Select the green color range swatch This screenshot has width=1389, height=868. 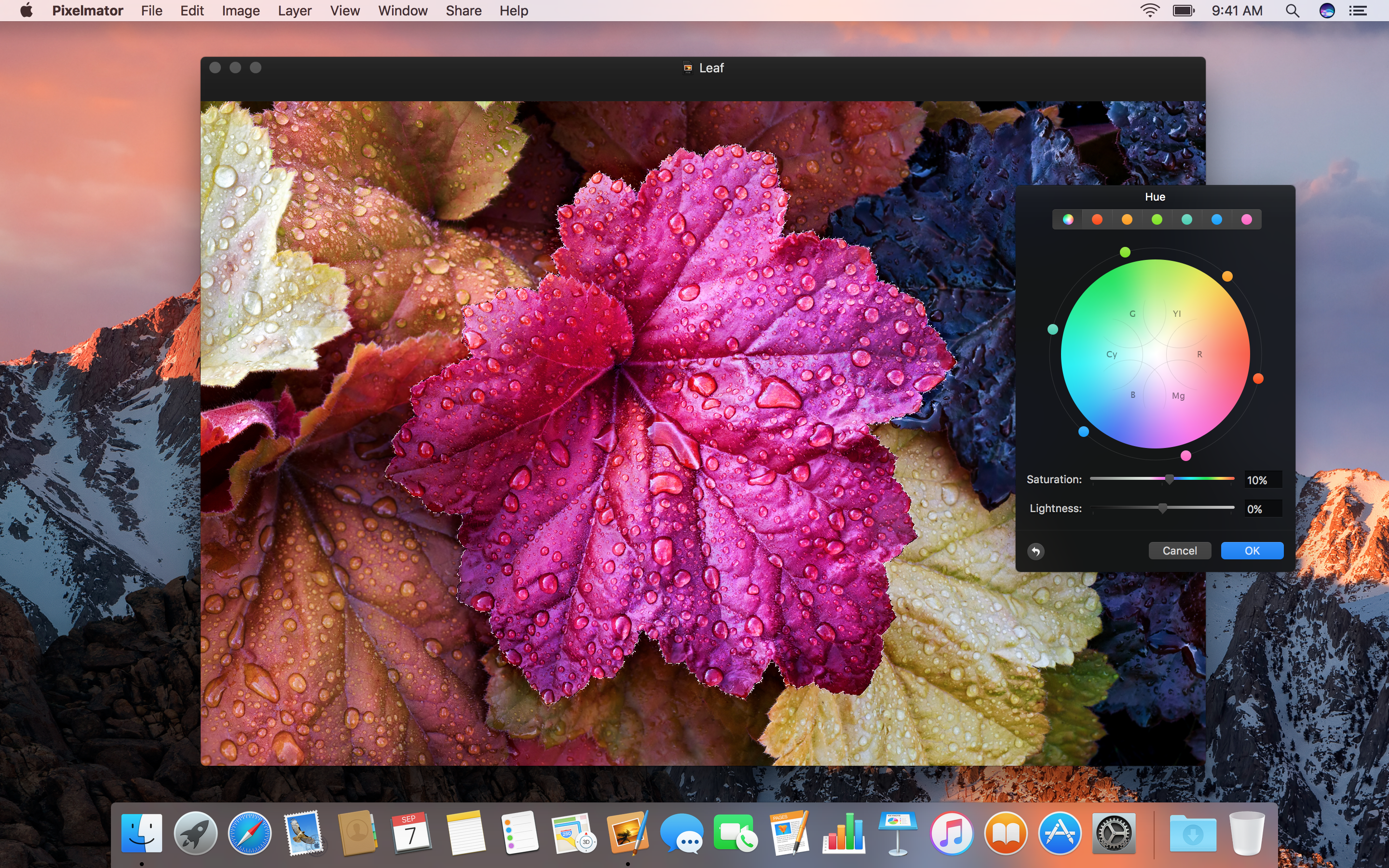click(1157, 219)
